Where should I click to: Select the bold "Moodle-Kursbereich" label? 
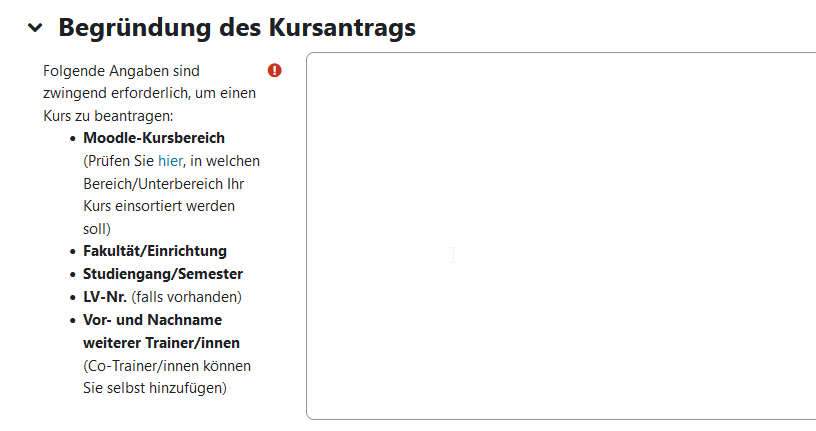[154, 138]
